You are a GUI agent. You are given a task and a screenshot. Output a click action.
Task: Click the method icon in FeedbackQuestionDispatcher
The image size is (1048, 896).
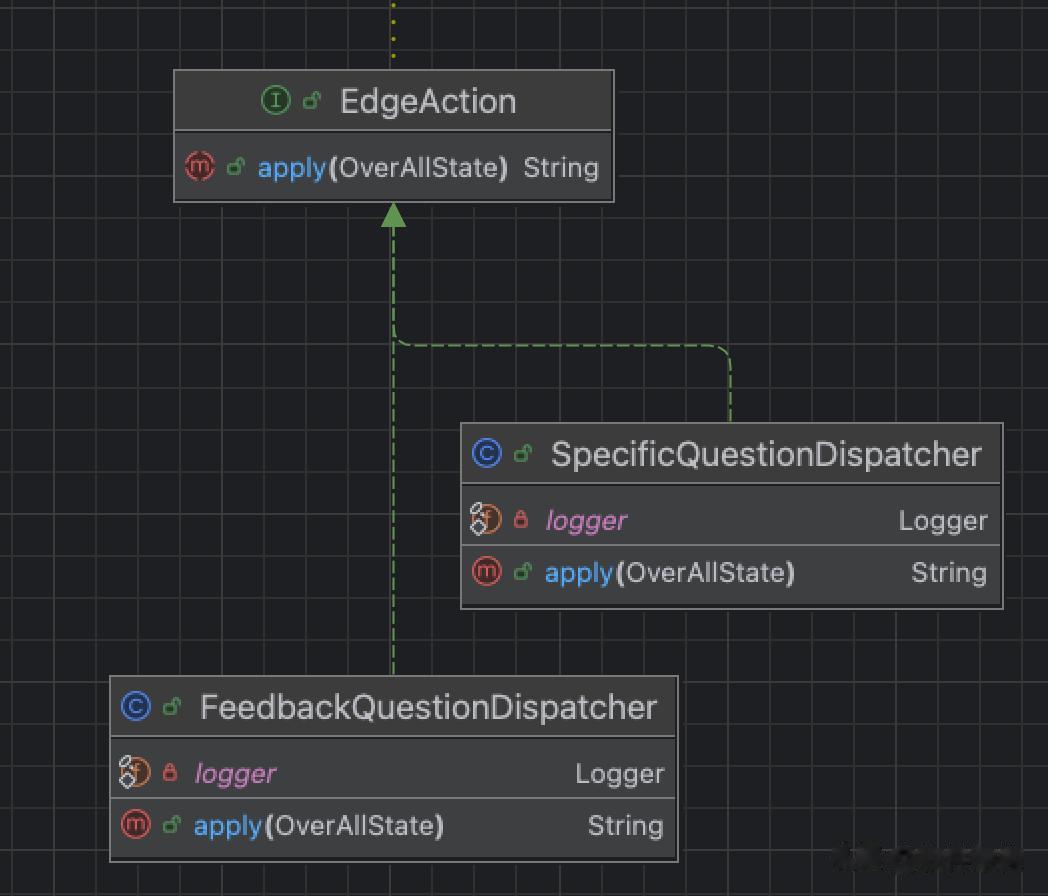tap(135, 825)
